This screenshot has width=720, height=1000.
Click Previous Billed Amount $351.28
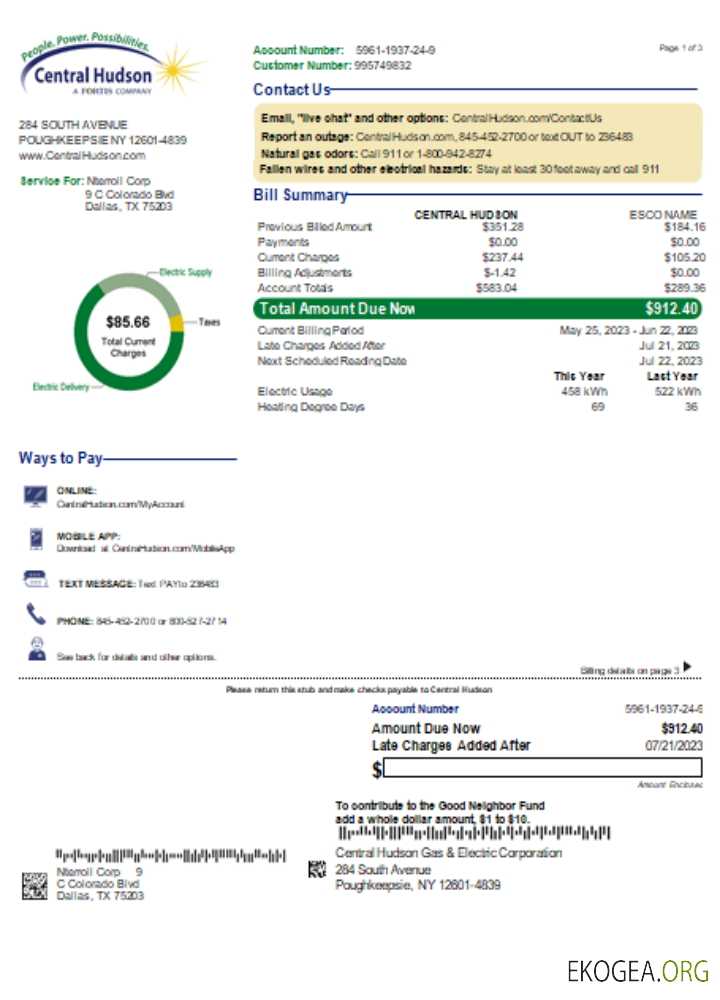click(x=503, y=227)
